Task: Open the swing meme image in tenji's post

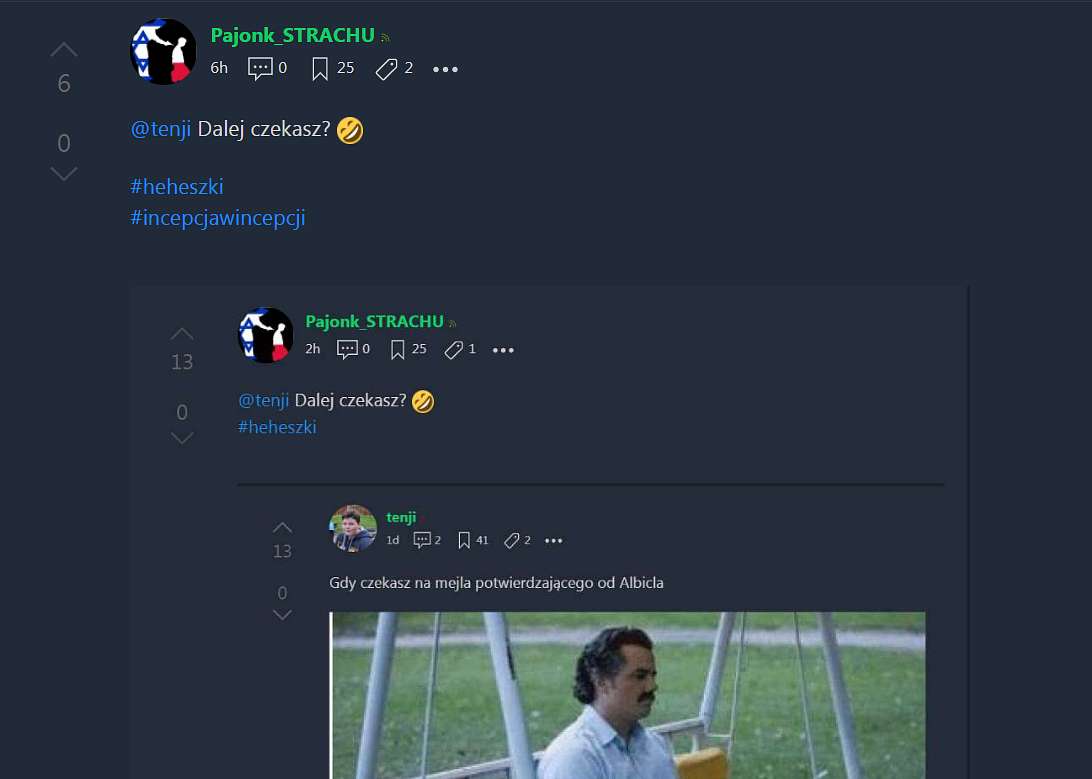Action: click(x=627, y=695)
